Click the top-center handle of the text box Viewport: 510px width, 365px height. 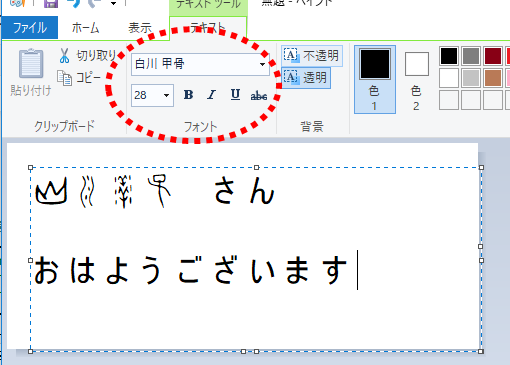tap(256, 167)
